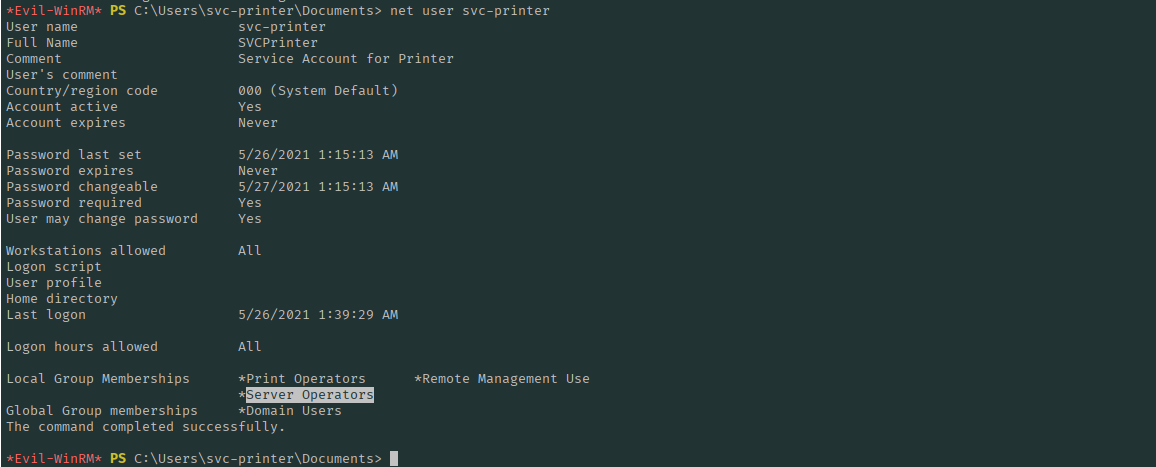
Task: Click the Evil-WinRM text in the top prompt
Action: [53, 10]
